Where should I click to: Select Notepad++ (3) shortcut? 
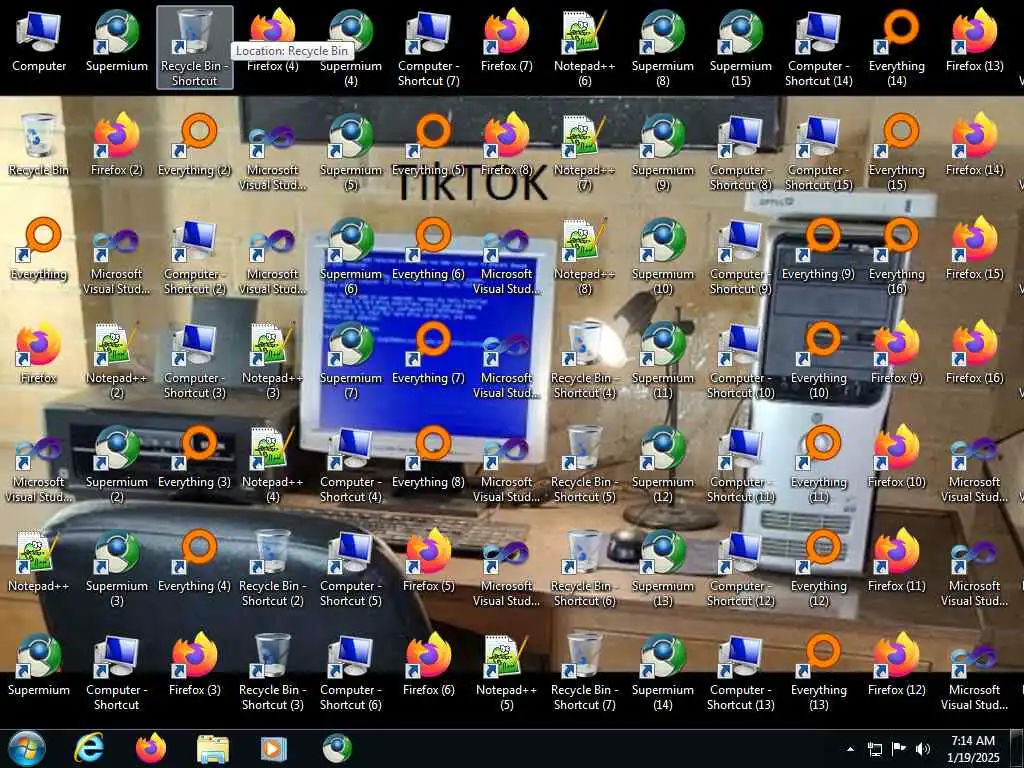272,359
